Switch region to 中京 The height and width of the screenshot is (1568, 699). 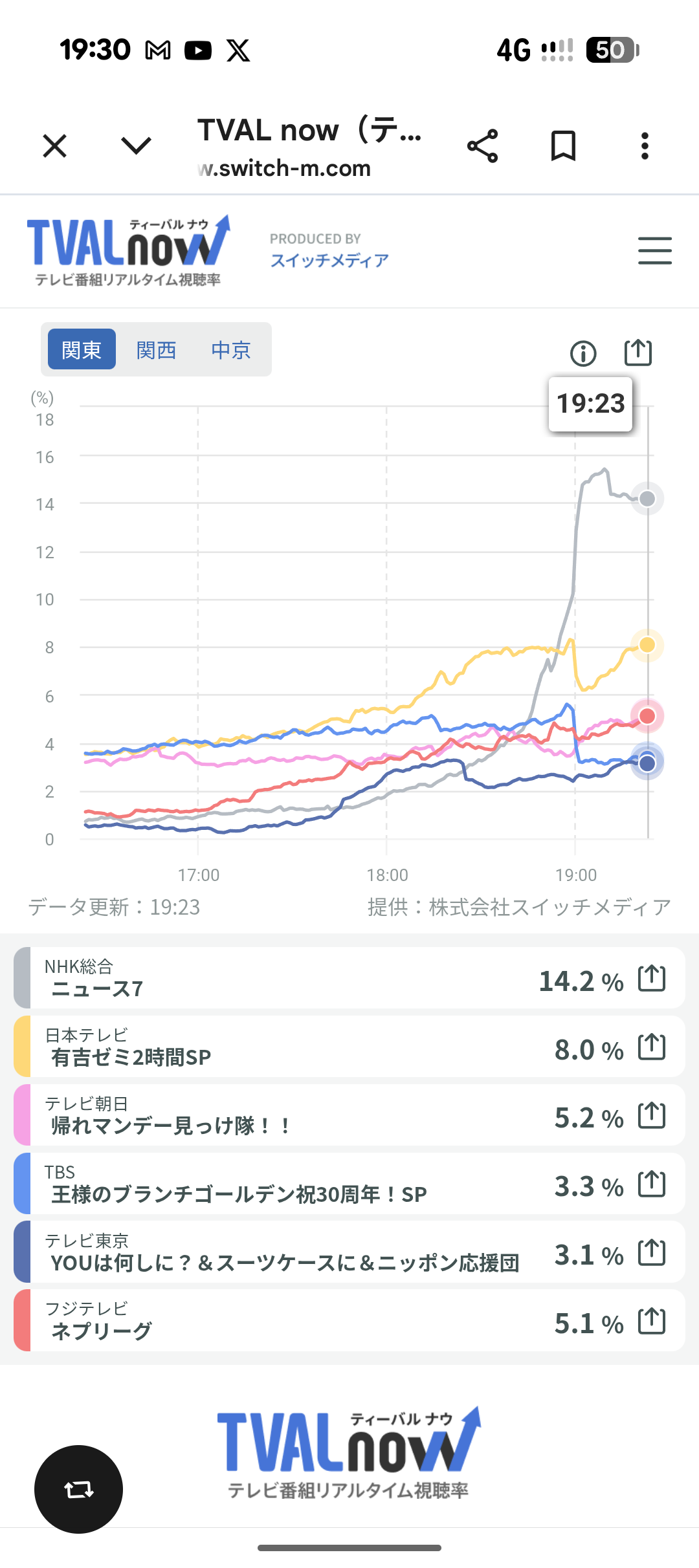(x=230, y=350)
